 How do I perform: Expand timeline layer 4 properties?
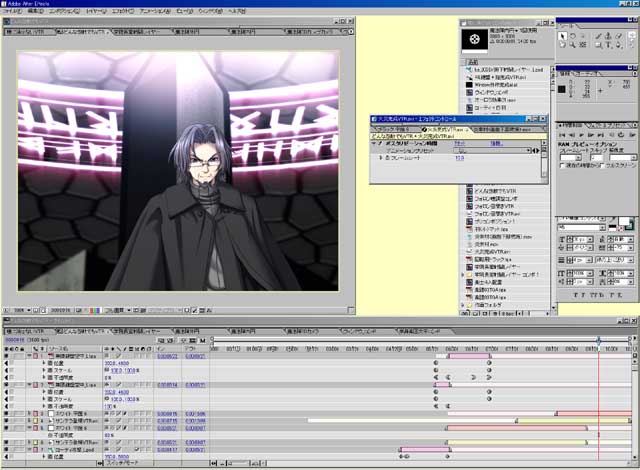29,421
